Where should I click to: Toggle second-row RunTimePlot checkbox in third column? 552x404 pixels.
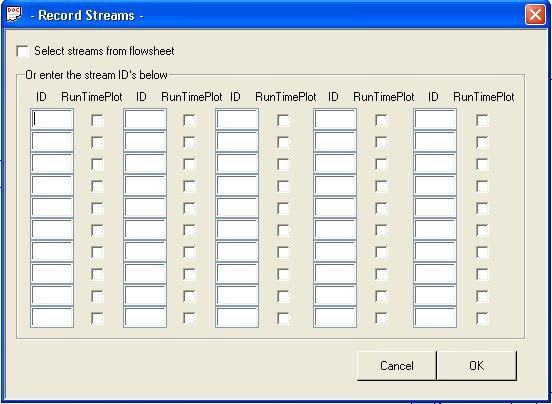tap(283, 143)
